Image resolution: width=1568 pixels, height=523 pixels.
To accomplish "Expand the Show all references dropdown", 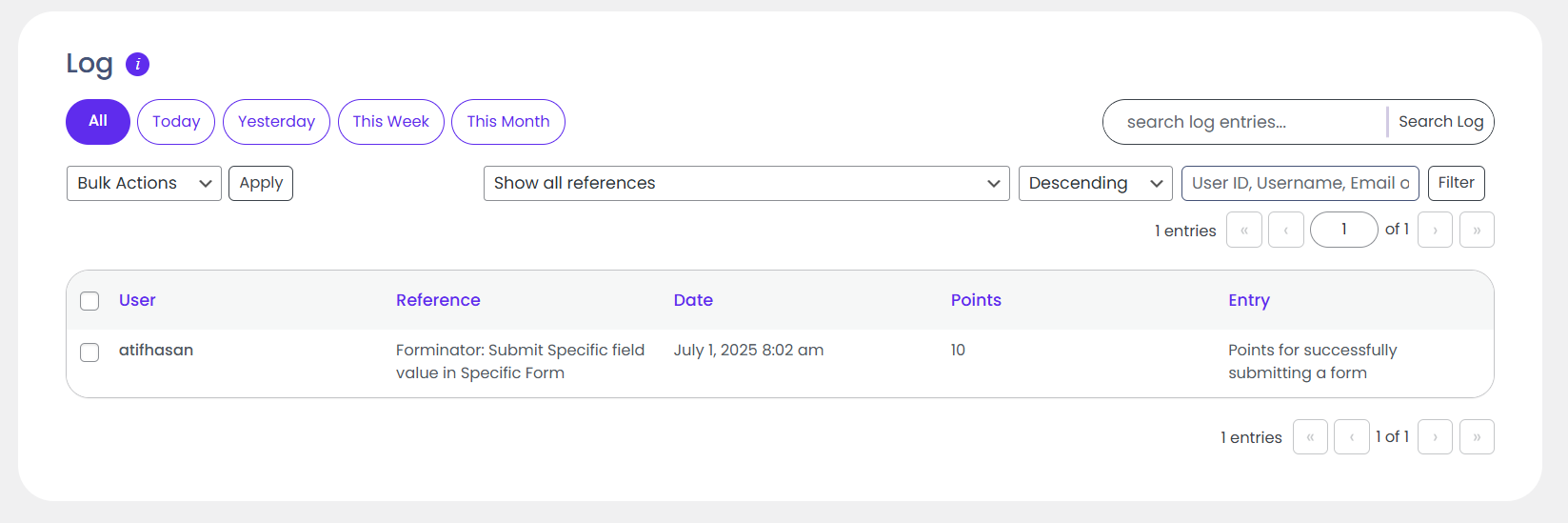I will (745, 184).
